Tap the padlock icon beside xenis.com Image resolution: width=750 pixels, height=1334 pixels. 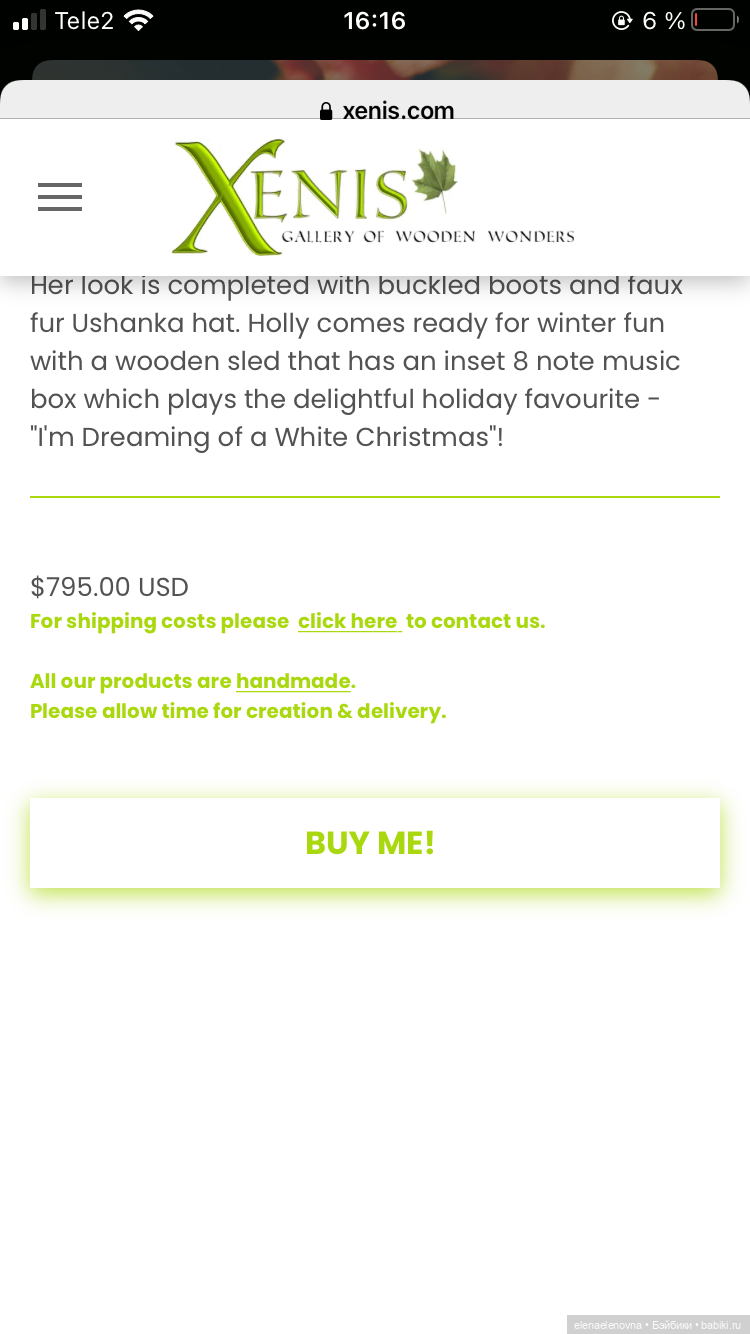click(326, 111)
